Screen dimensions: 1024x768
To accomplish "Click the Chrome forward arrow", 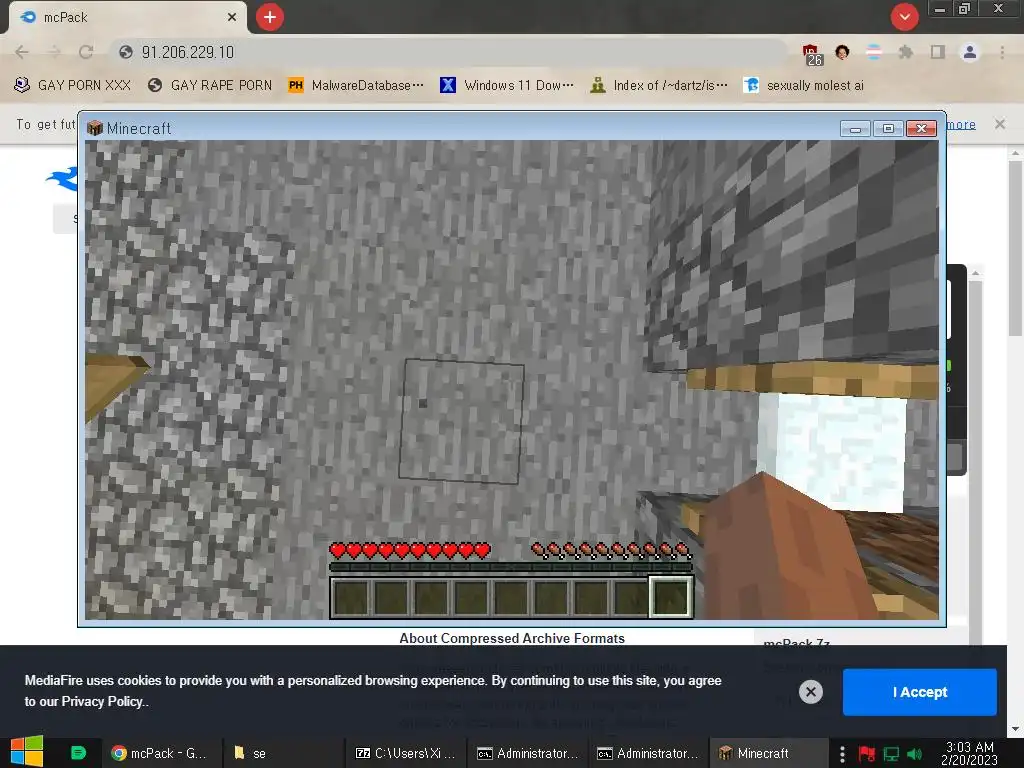I will tap(54, 52).
